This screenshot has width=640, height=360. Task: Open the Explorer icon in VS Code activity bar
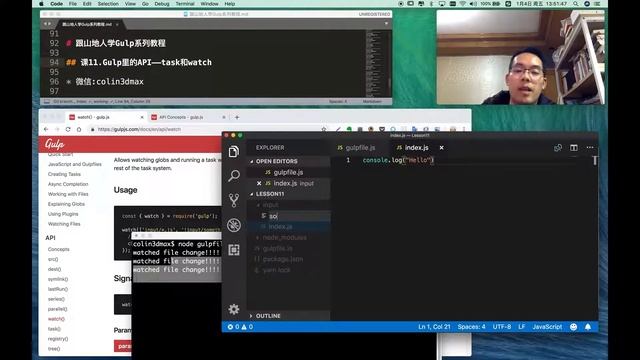233,152
